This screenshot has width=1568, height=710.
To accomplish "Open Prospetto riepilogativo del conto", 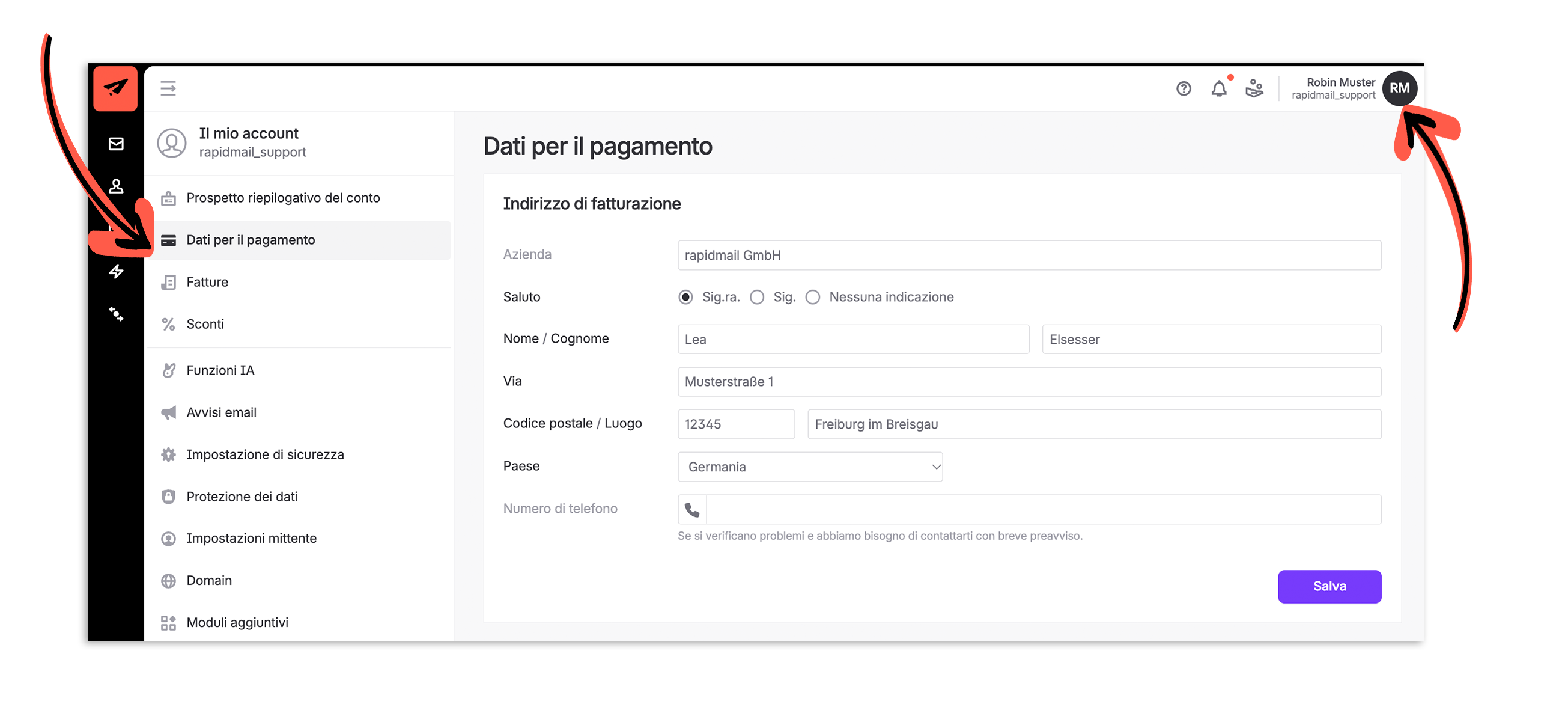I will [299, 198].
